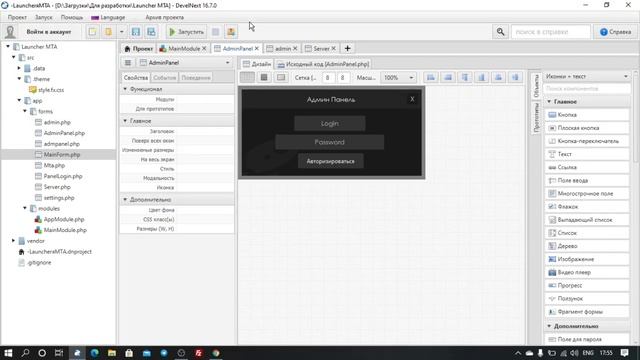640x360 pixels.
Task: Click the component search field in palette
Action: [x=587, y=88]
